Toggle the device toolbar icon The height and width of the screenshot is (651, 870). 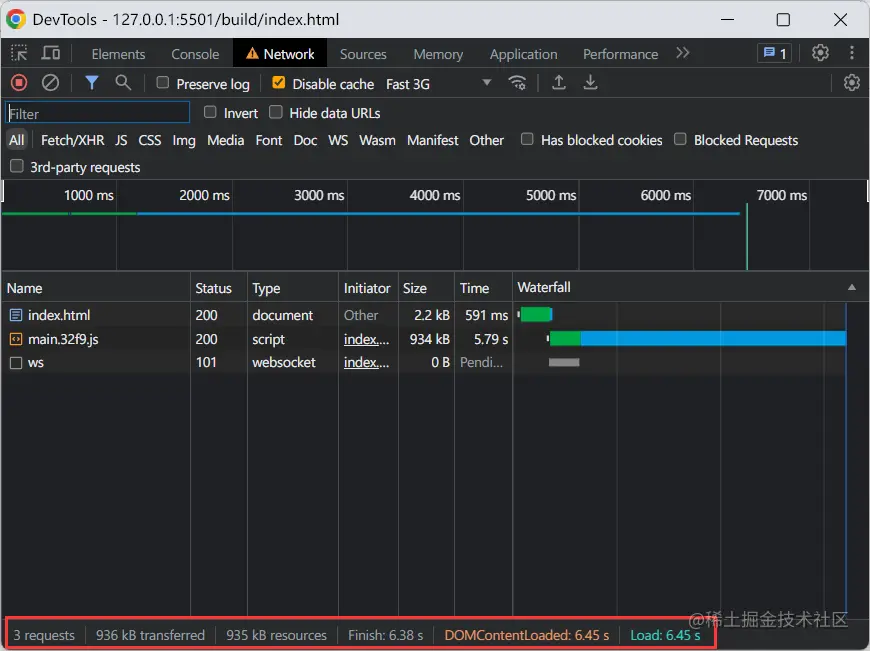[x=51, y=53]
